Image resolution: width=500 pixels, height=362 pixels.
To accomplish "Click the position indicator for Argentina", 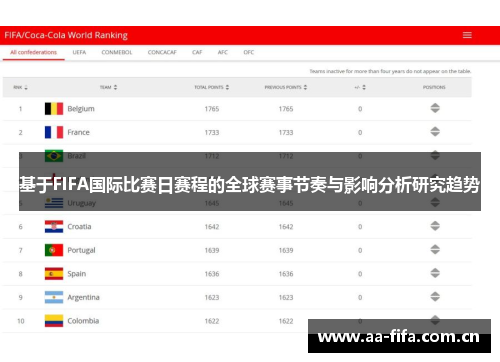I will (x=435, y=297).
